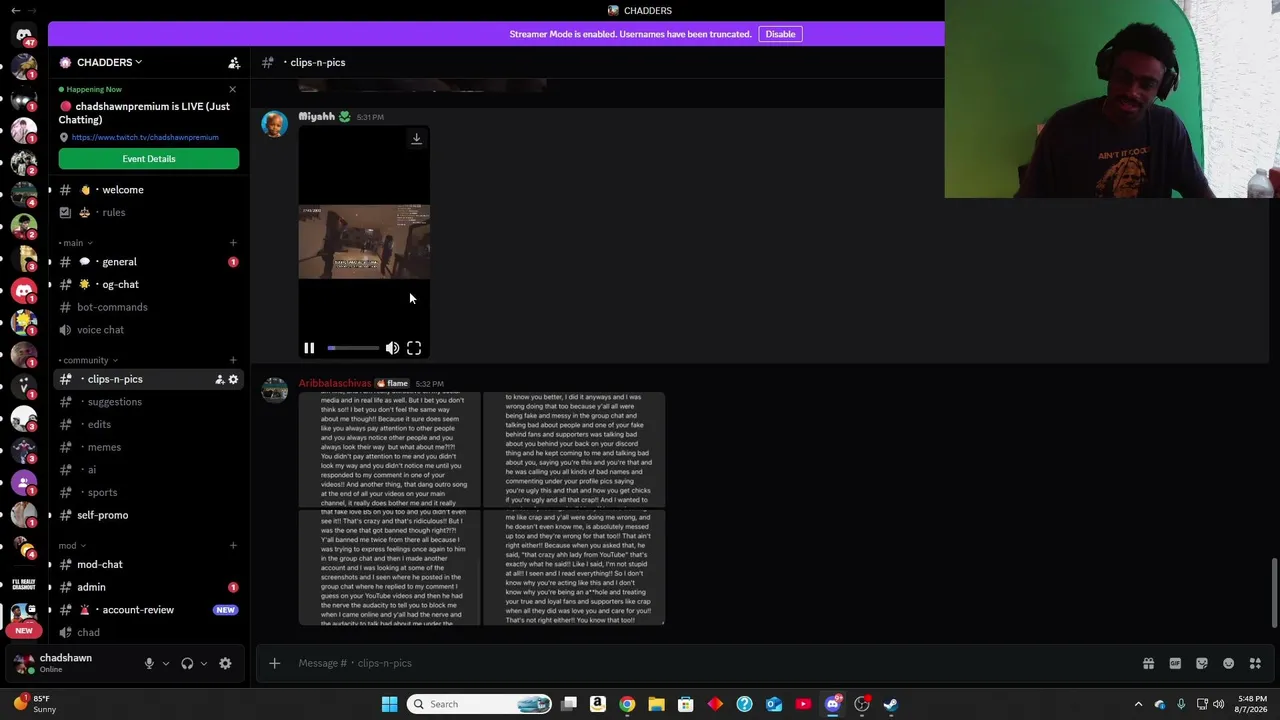
Task: Dismiss the Happening Now event banner
Action: pyautogui.click(x=233, y=89)
